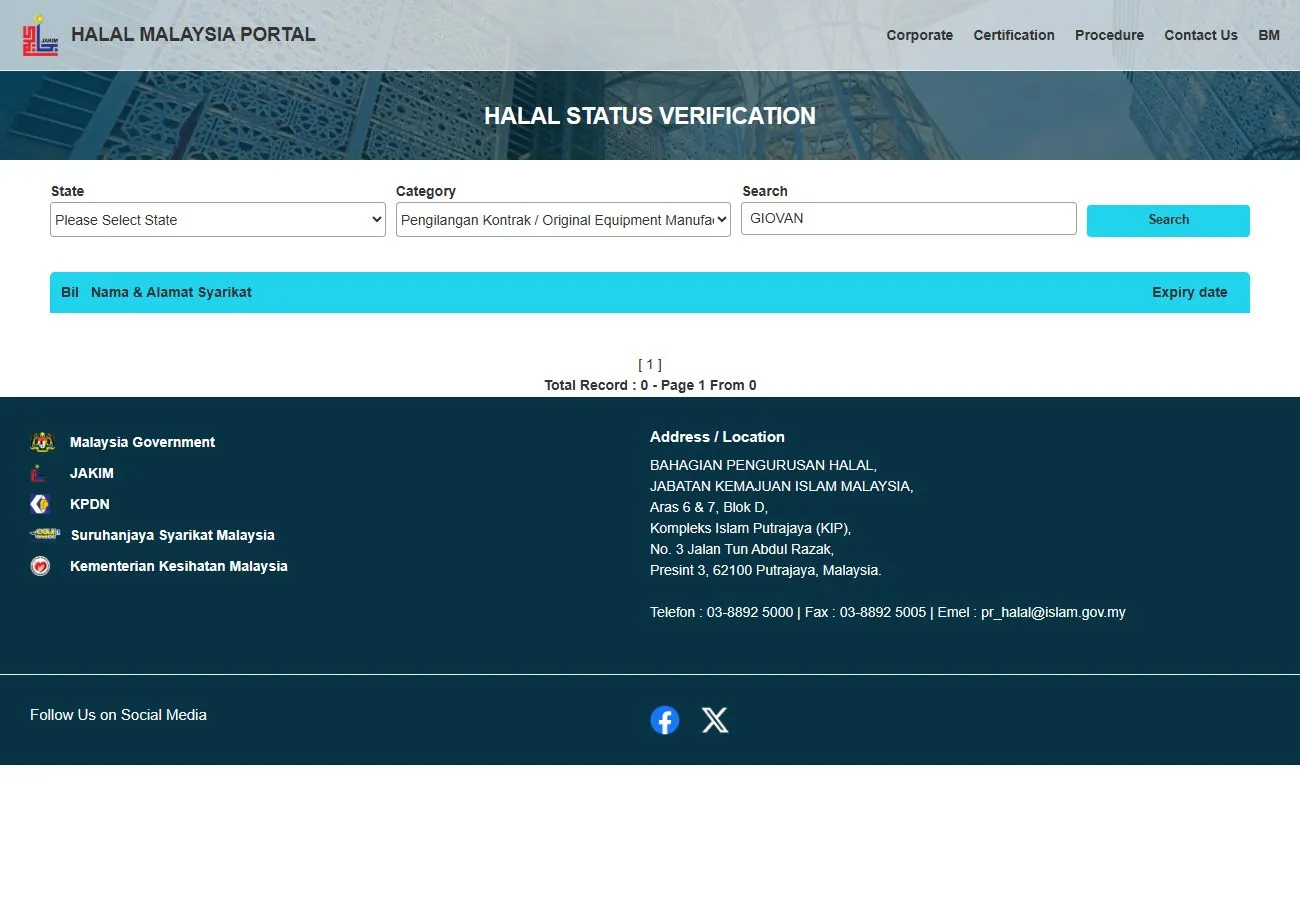The image size is (1300, 900).
Task: Click the Nama & Alamat Syarikat header
Action: pos(171,292)
